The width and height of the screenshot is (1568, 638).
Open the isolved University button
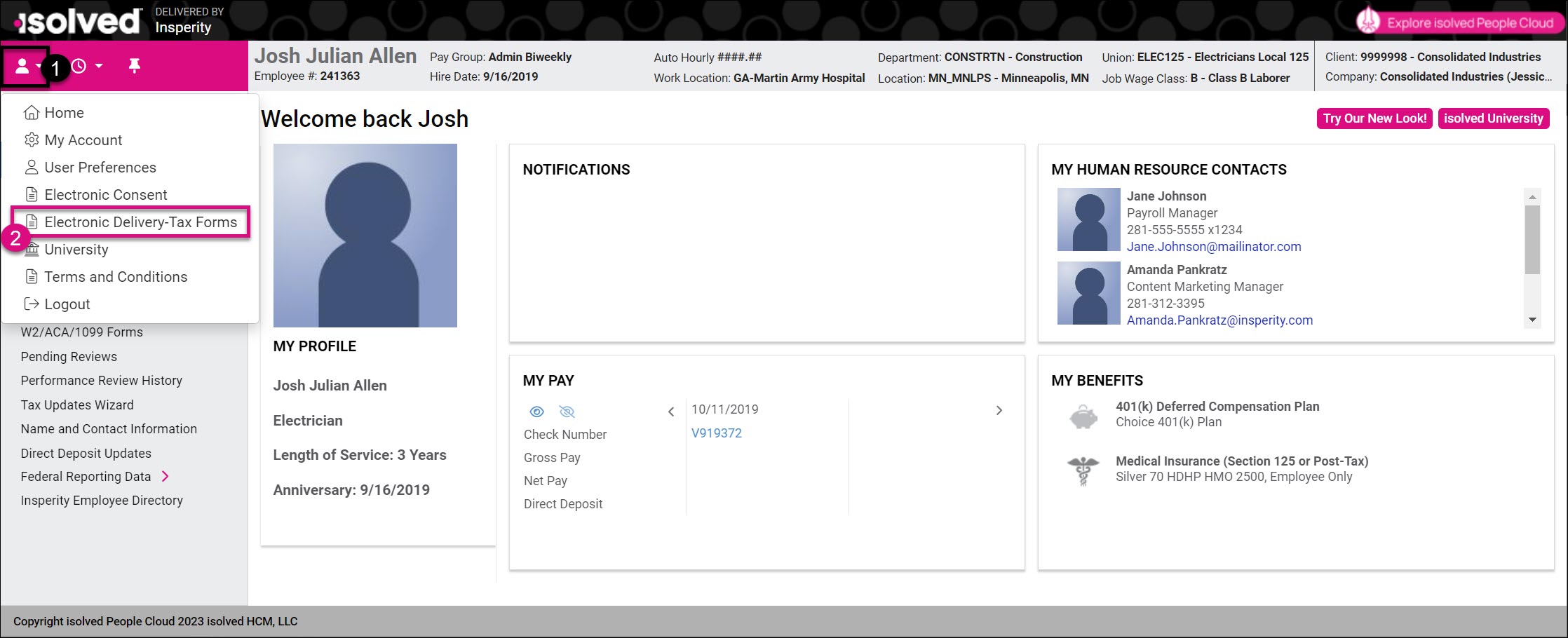click(1493, 118)
